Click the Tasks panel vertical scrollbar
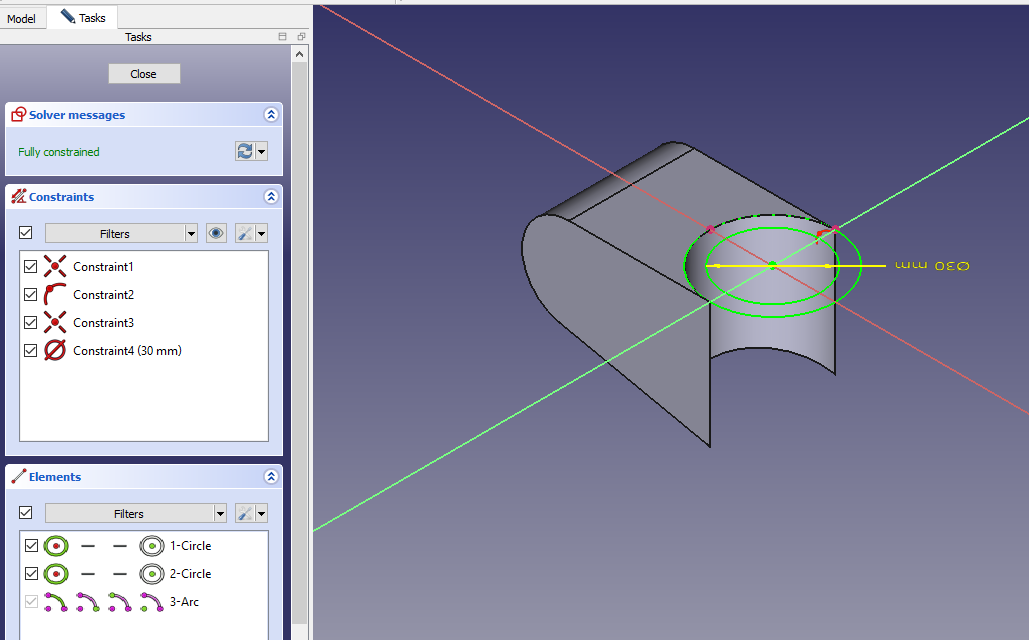This screenshot has width=1029, height=640. tap(300, 330)
